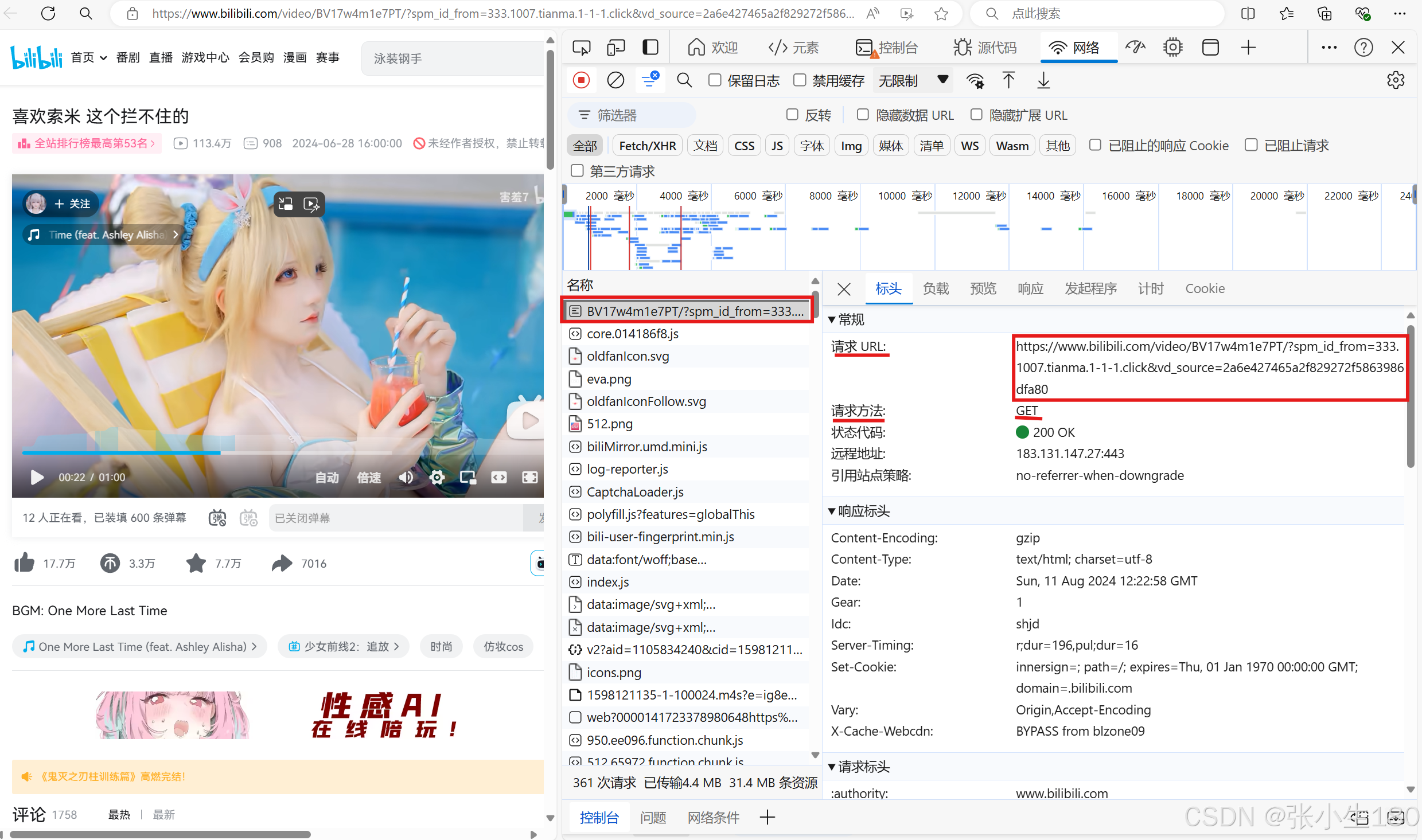Image resolution: width=1422 pixels, height=840 pixels.
Task: Check 已阻止的响应 Cookie checkbox
Action: click(1095, 145)
